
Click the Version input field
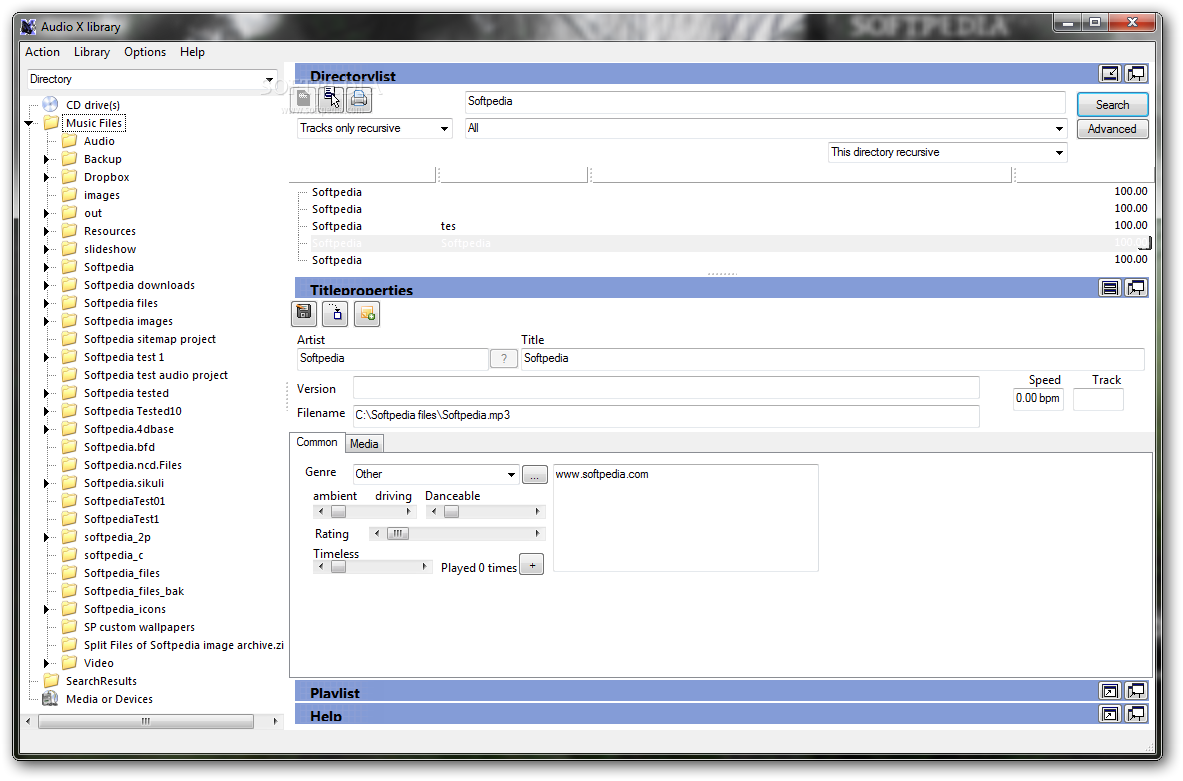666,388
